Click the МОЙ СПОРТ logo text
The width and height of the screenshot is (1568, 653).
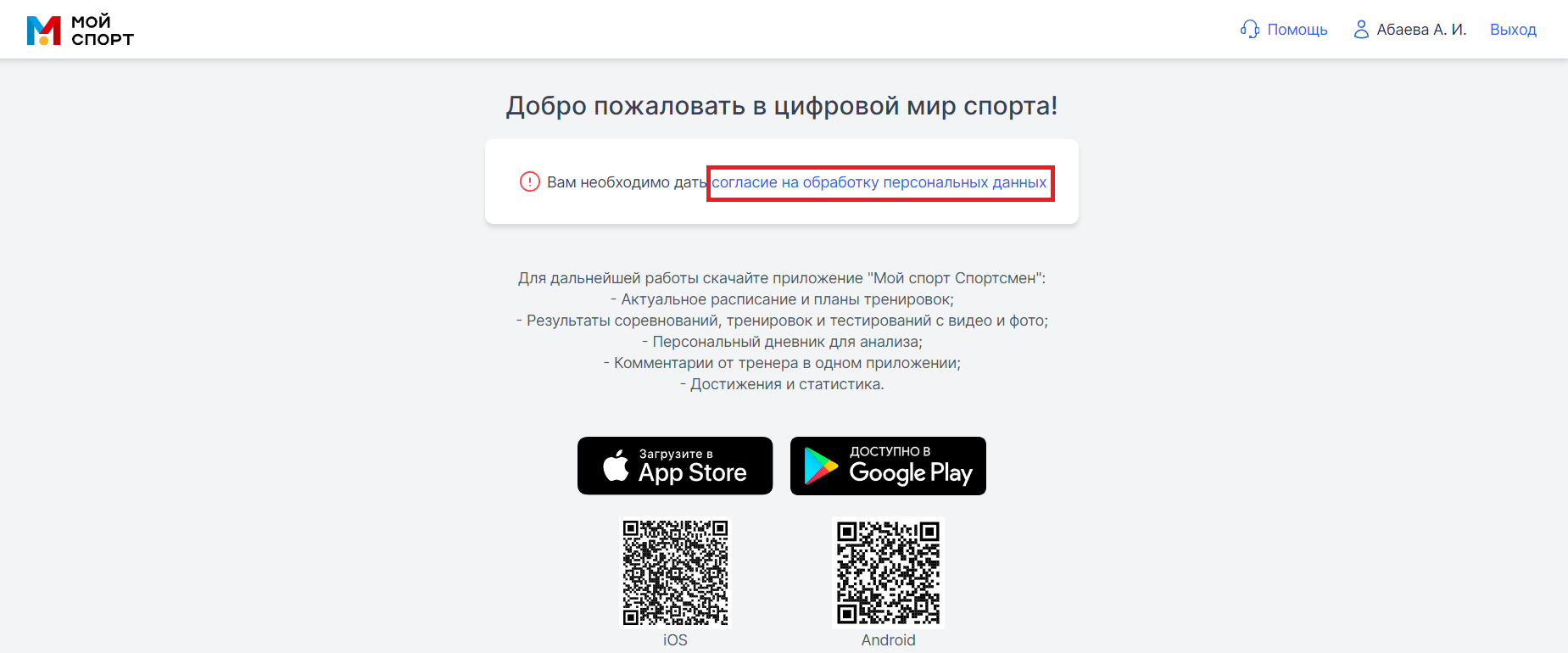[103, 31]
